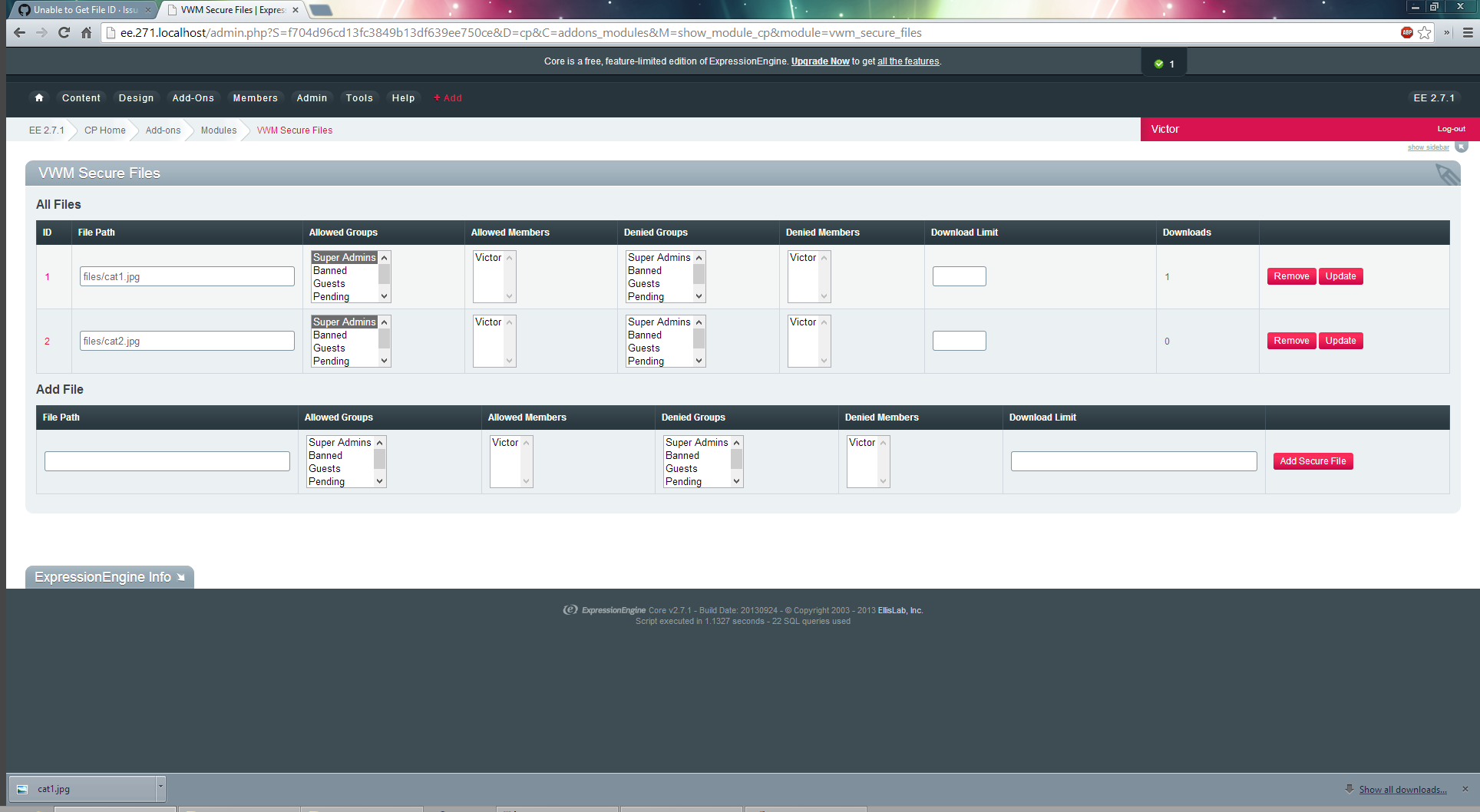Click the Download Limit field for file 1

(x=960, y=276)
